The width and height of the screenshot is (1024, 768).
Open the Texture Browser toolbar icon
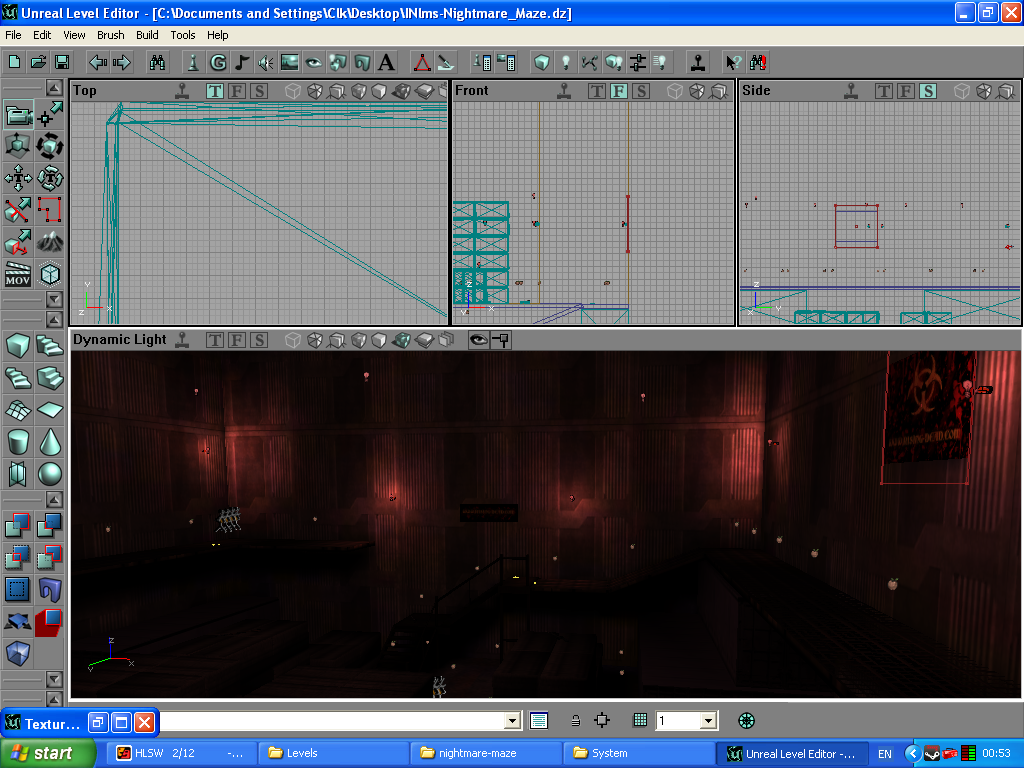pos(290,62)
